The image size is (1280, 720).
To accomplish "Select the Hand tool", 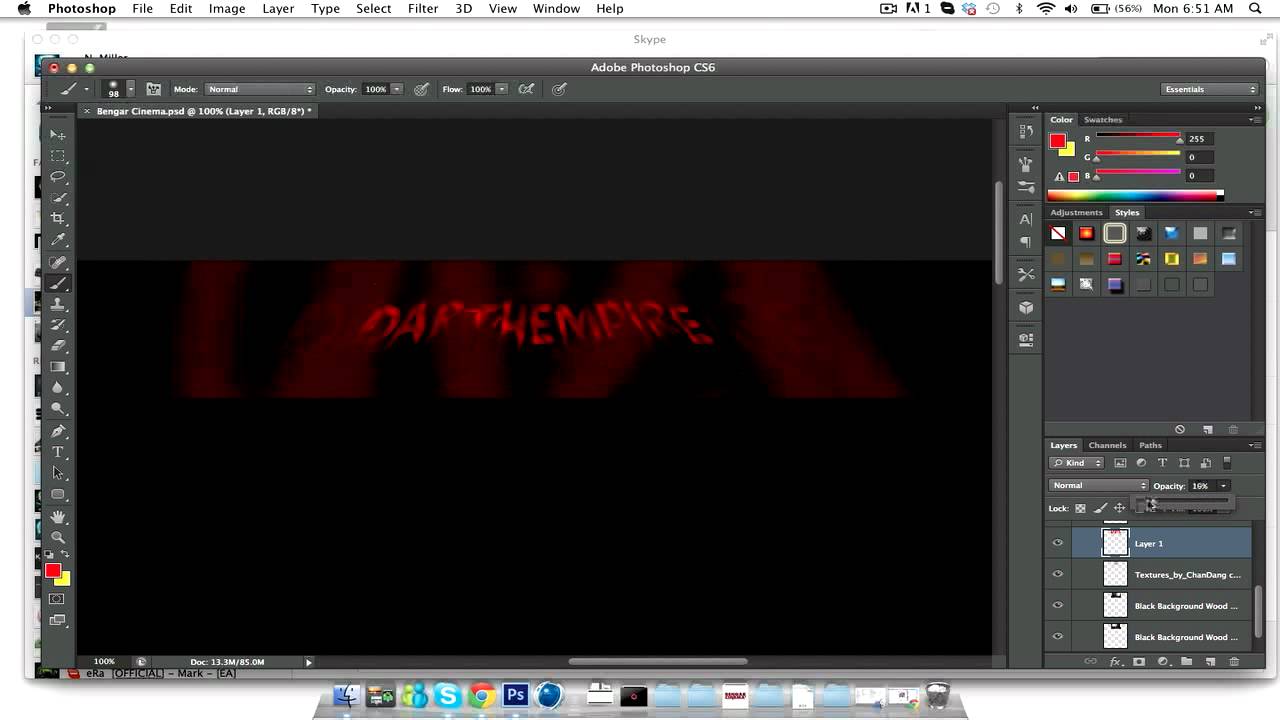I will pyautogui.click(x=58, y=516).
